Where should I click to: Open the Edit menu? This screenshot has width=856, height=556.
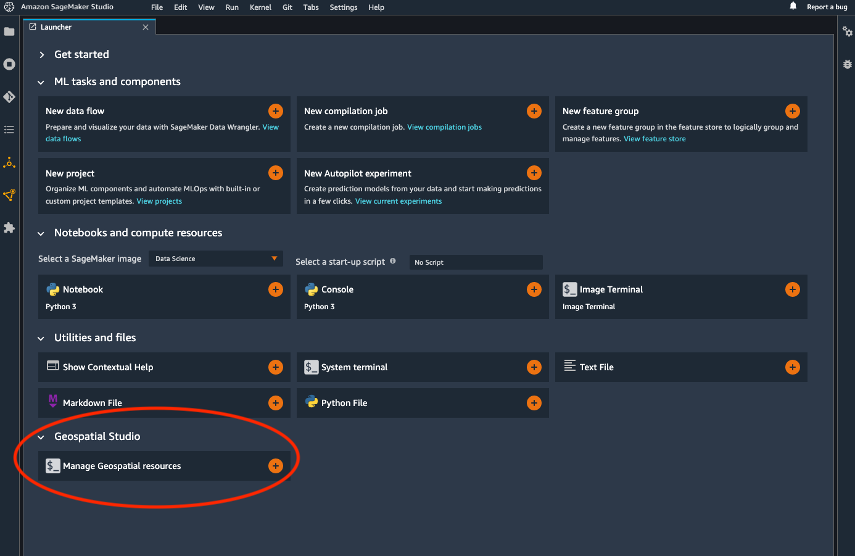(181, 7)
